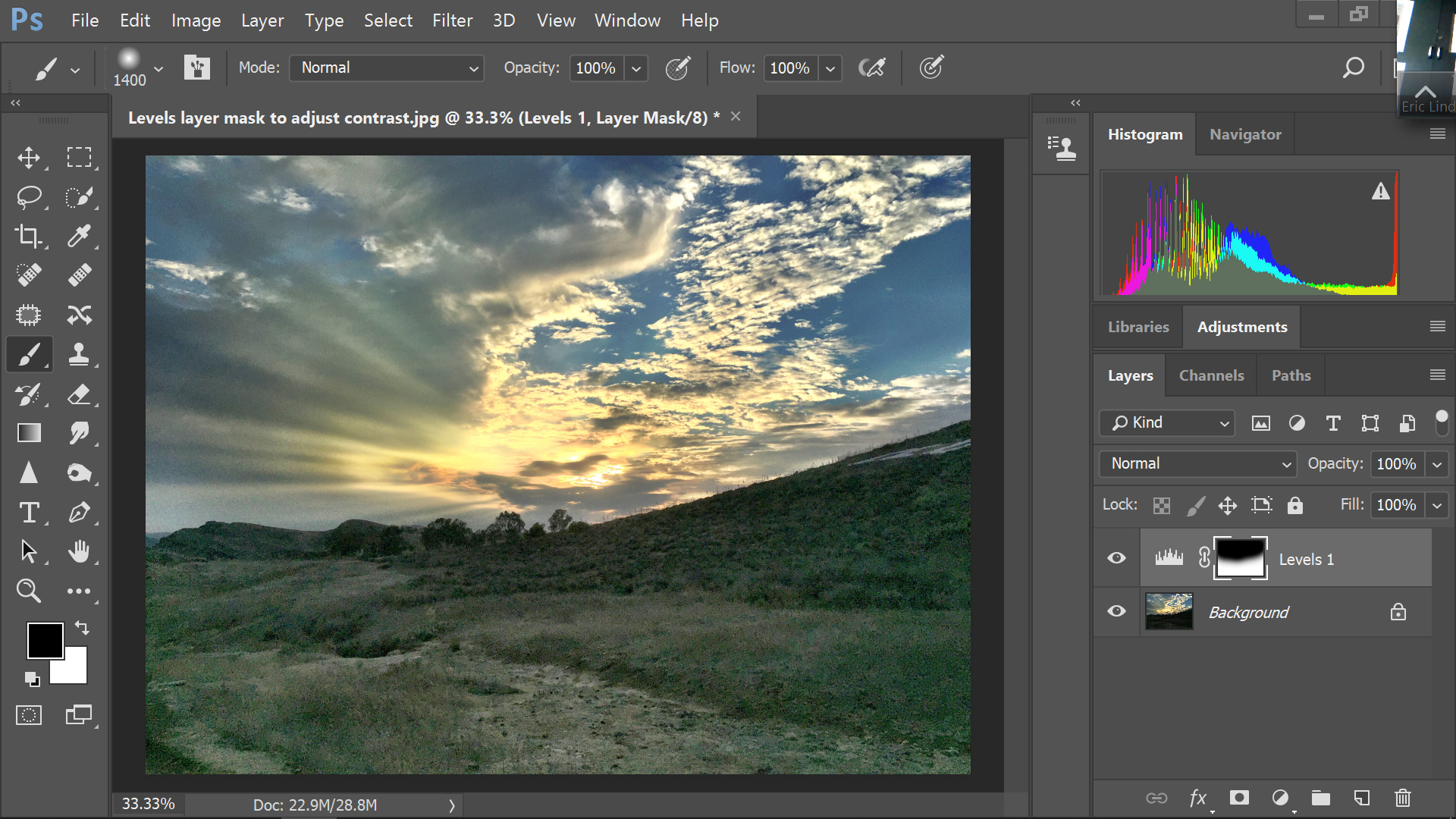Screen dimensions: 1456x819
Task: Toggle lock all for layer
Action: point(1295,505)
